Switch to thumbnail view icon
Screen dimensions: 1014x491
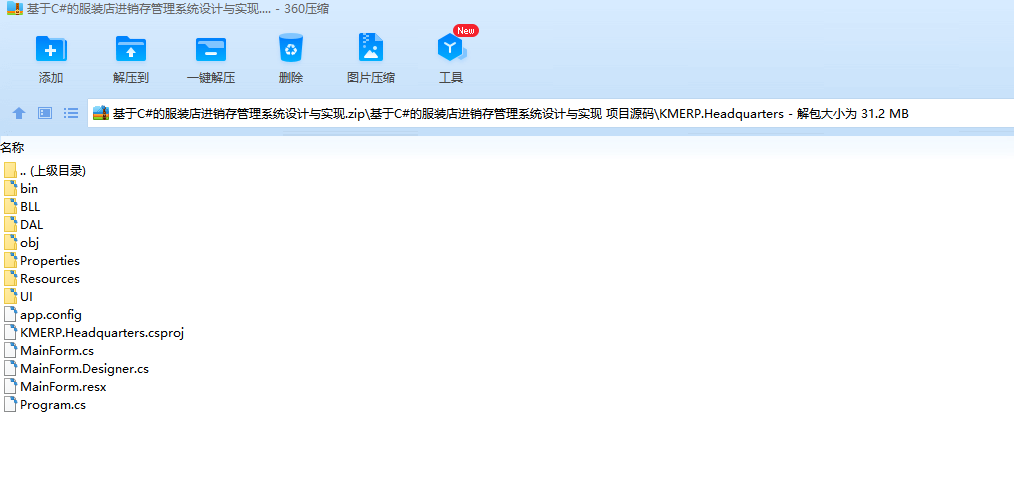[x=45, y=113]
